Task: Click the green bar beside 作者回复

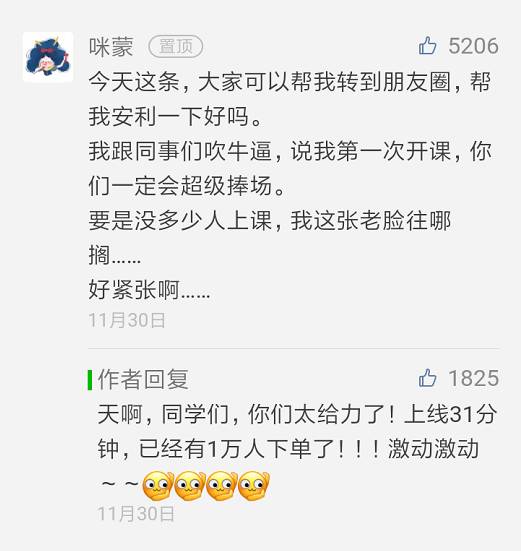Action: (90, 380)
